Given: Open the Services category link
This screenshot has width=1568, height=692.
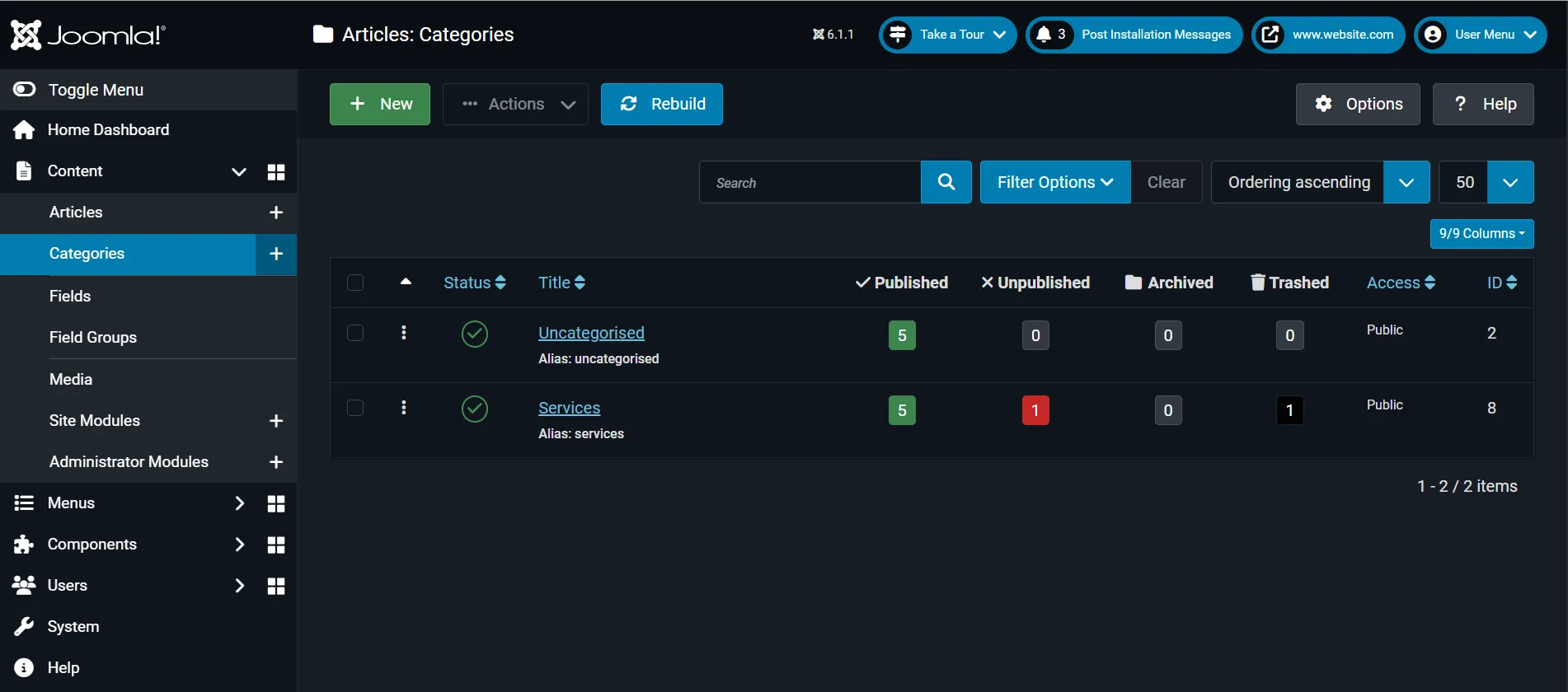Looking at the screenshot, I should point(569,408).
